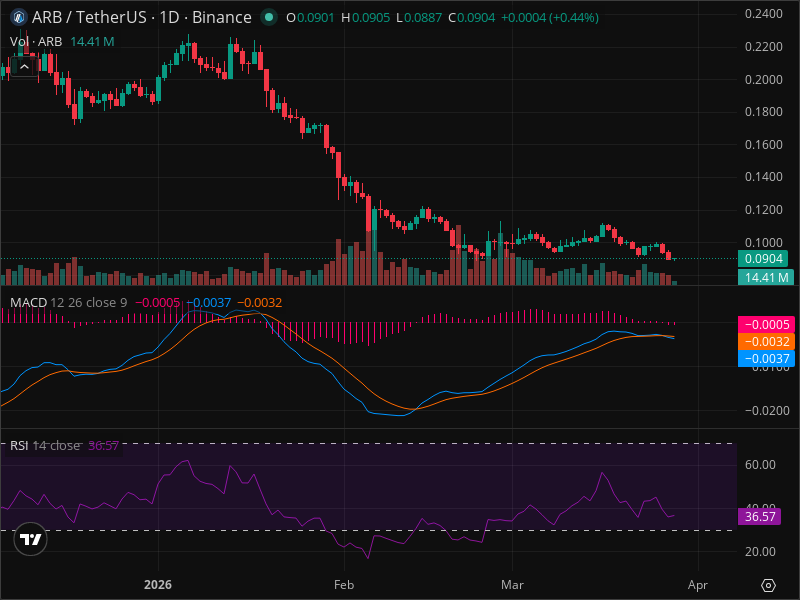Click the −0.0200 MACD scale label
This screenshot has width=800, height=600.
(x=767, y=410)
